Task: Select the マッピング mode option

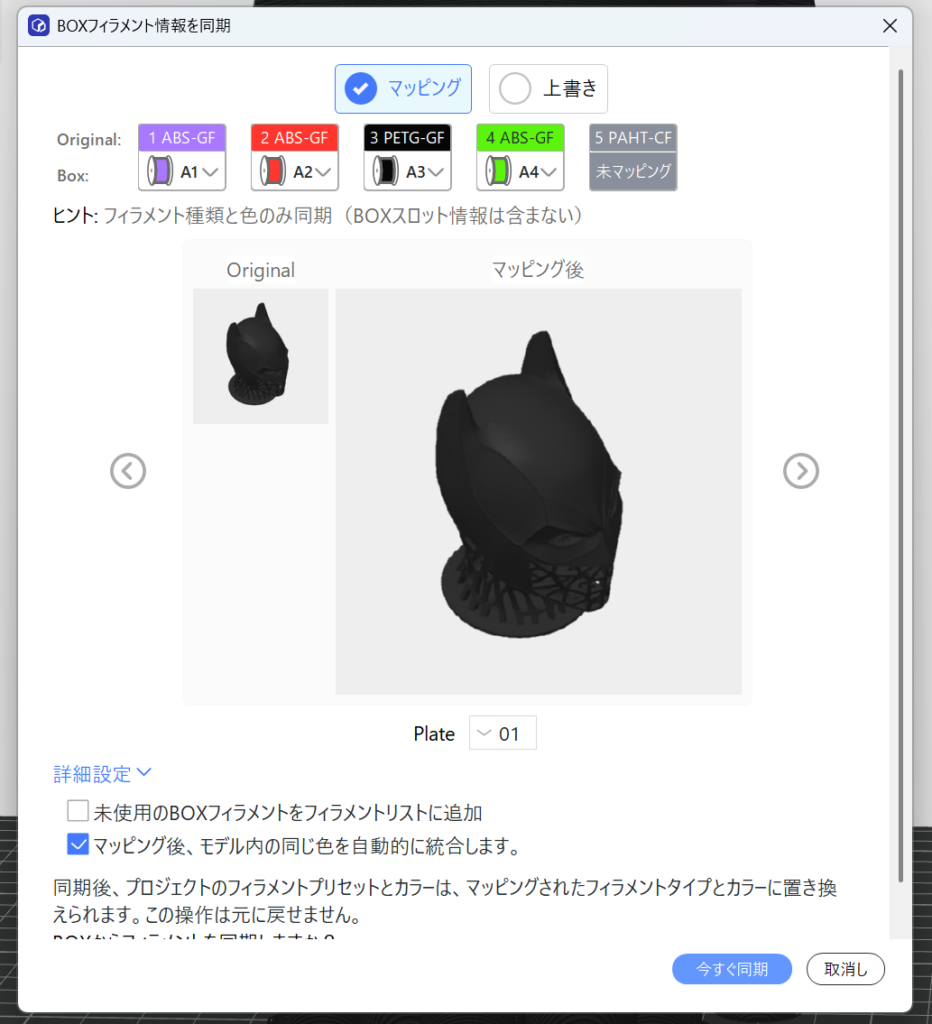Action: coord(403,89)
